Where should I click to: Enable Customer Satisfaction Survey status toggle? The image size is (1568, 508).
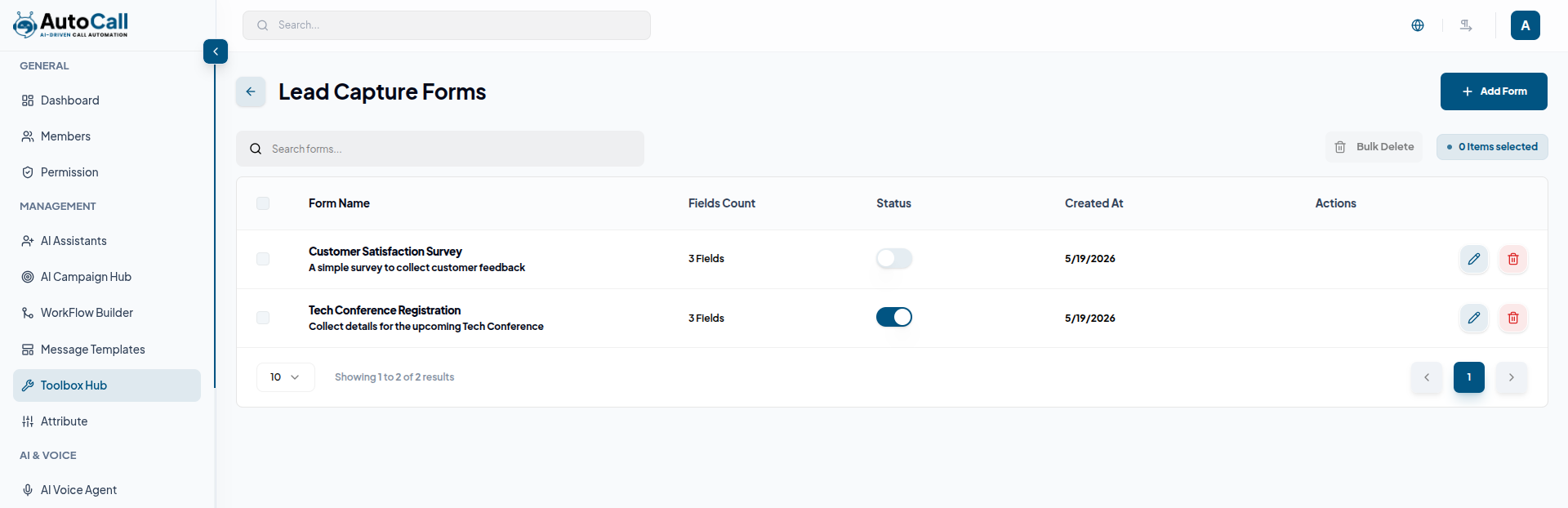894,259
